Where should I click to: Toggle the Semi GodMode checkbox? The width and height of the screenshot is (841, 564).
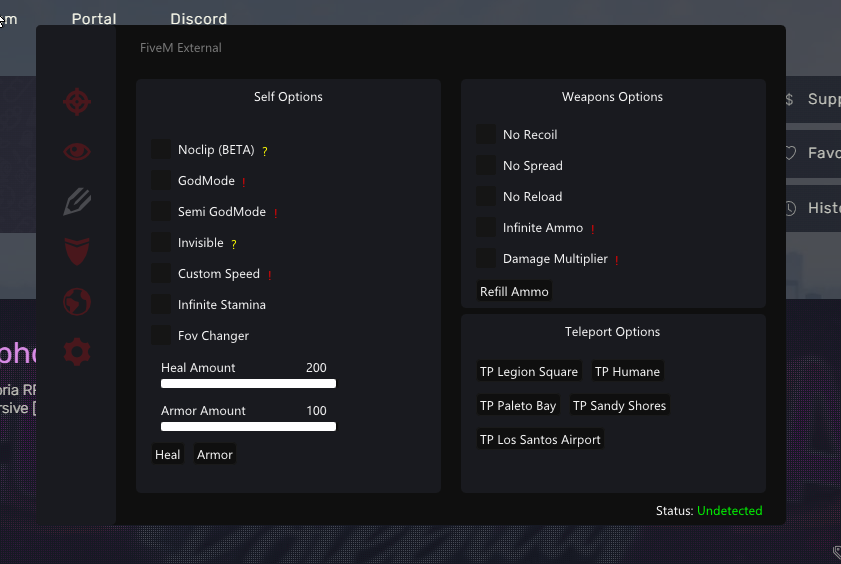tap(161, 211)
